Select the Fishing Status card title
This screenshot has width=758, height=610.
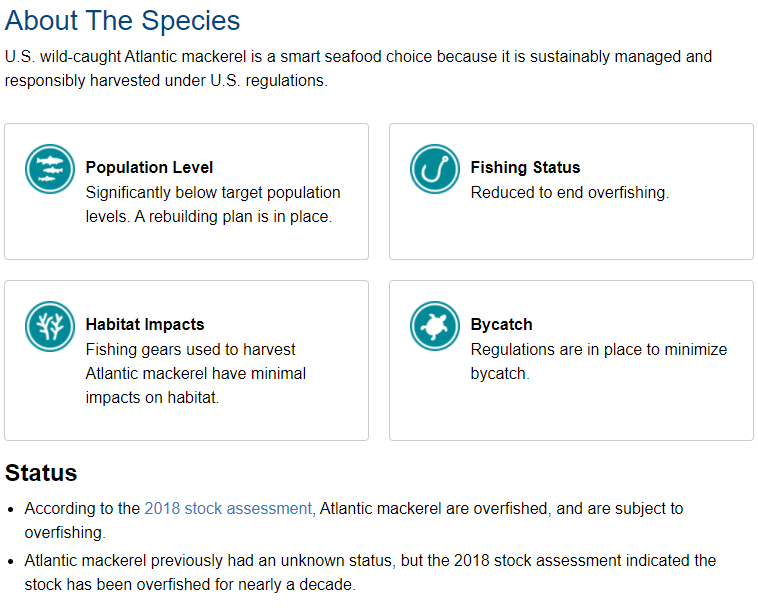525,167
